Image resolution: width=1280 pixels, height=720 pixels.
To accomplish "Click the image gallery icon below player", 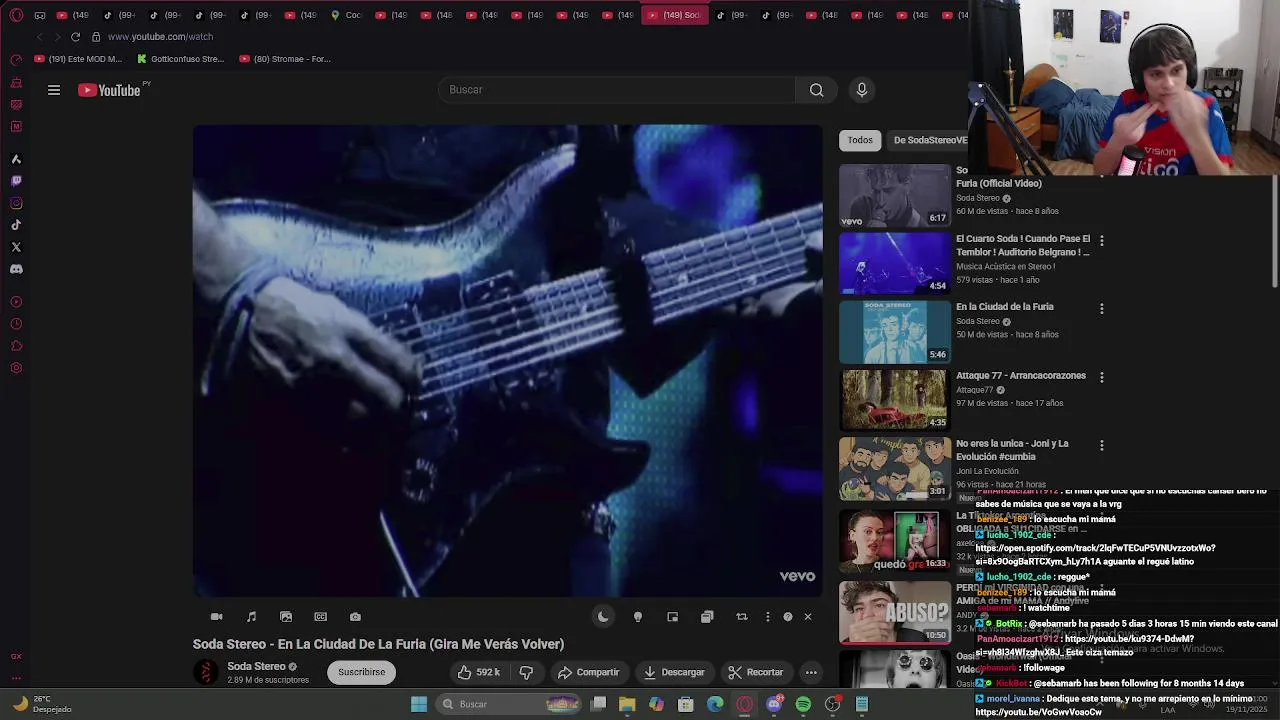I will coord(286,617).
